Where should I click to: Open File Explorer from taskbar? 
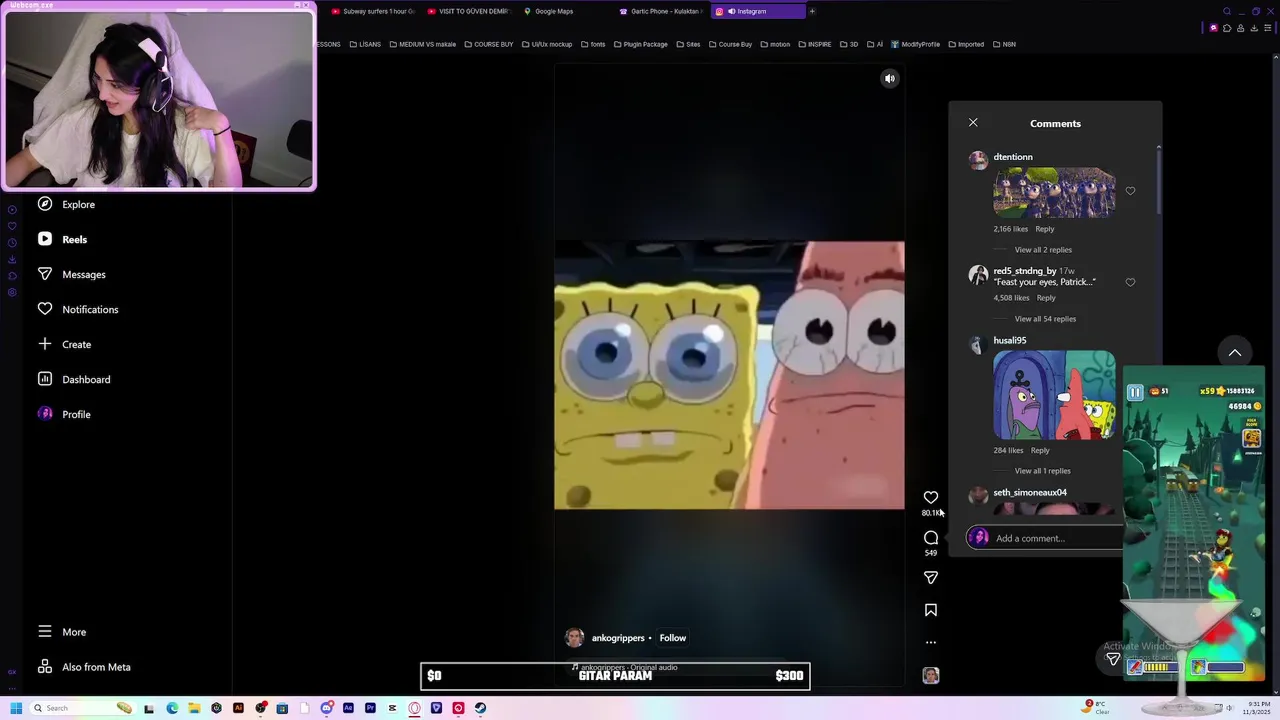194,708
